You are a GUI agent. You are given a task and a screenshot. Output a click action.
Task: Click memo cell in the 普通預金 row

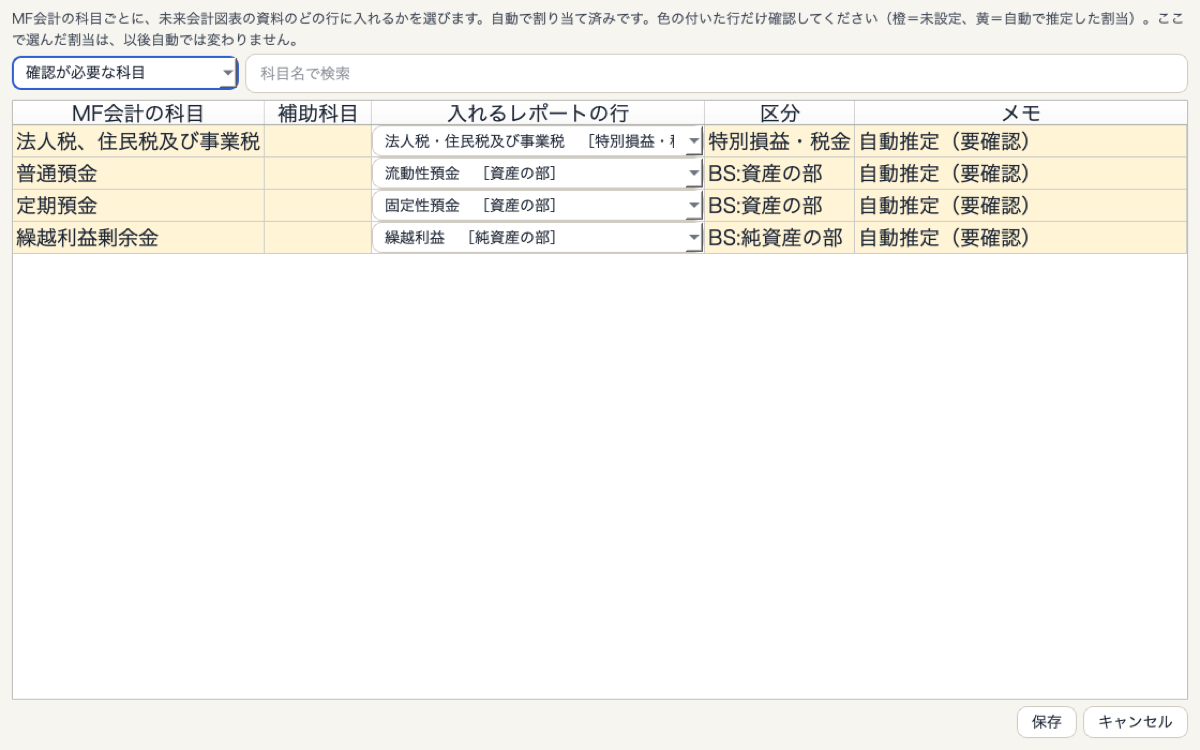1021,173
